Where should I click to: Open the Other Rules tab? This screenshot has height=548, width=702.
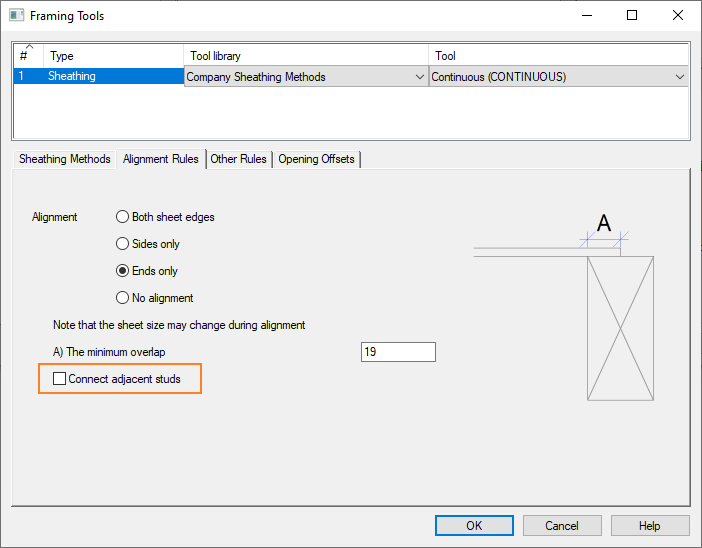click(x=238, y=159)
